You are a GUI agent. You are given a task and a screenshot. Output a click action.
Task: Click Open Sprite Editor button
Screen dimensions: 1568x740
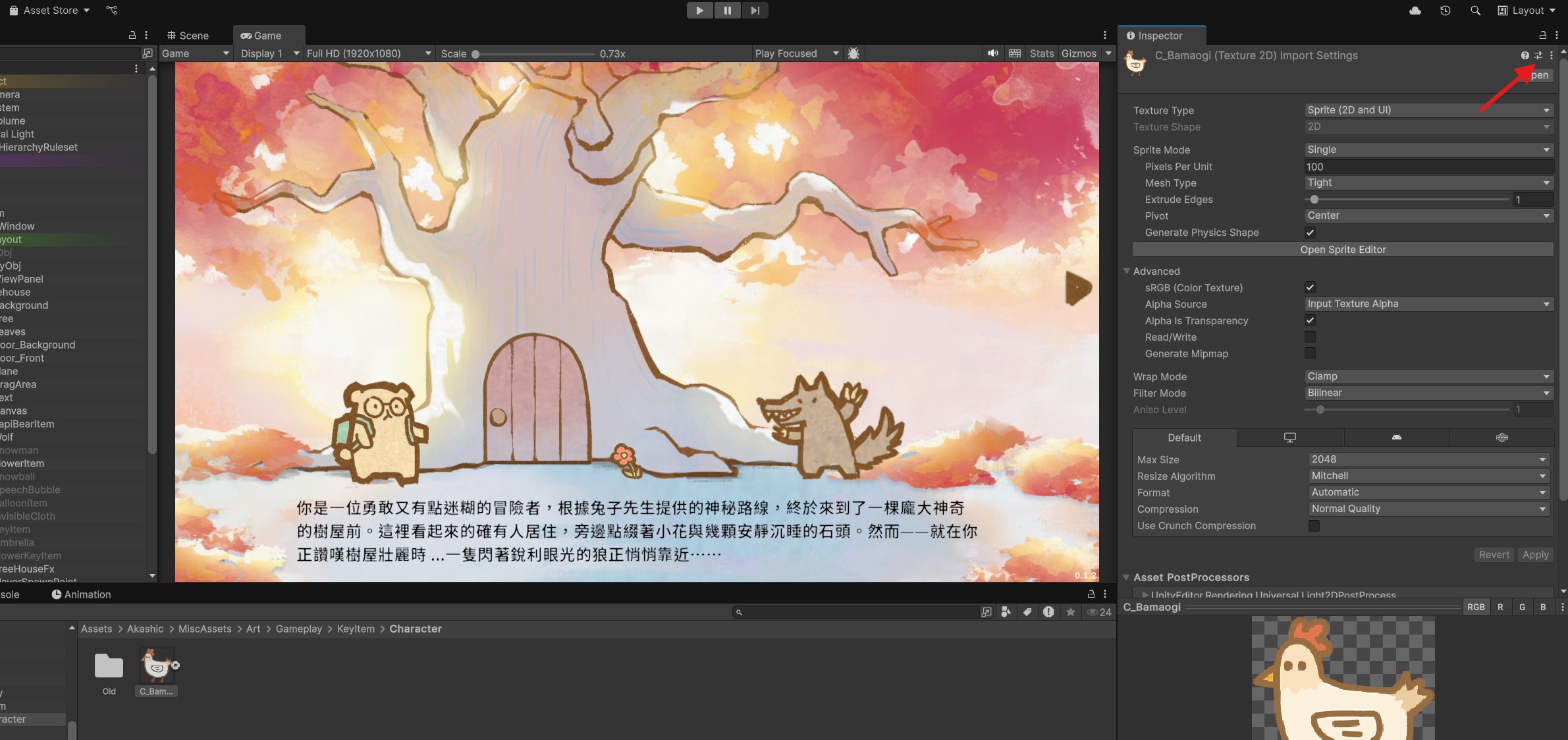pyautogui.click(x=1343, y=250)
